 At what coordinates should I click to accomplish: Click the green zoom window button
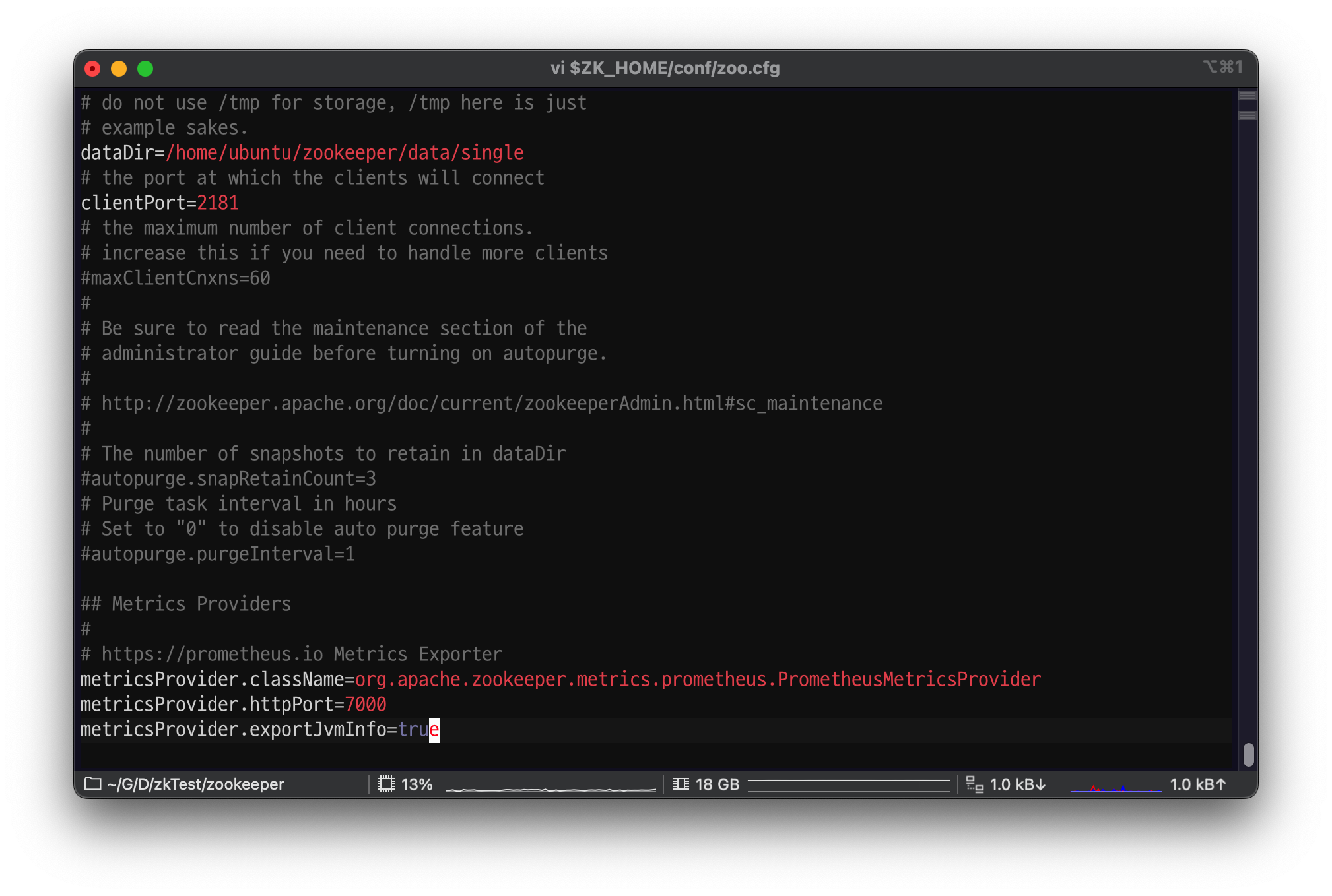click(145, 69)
